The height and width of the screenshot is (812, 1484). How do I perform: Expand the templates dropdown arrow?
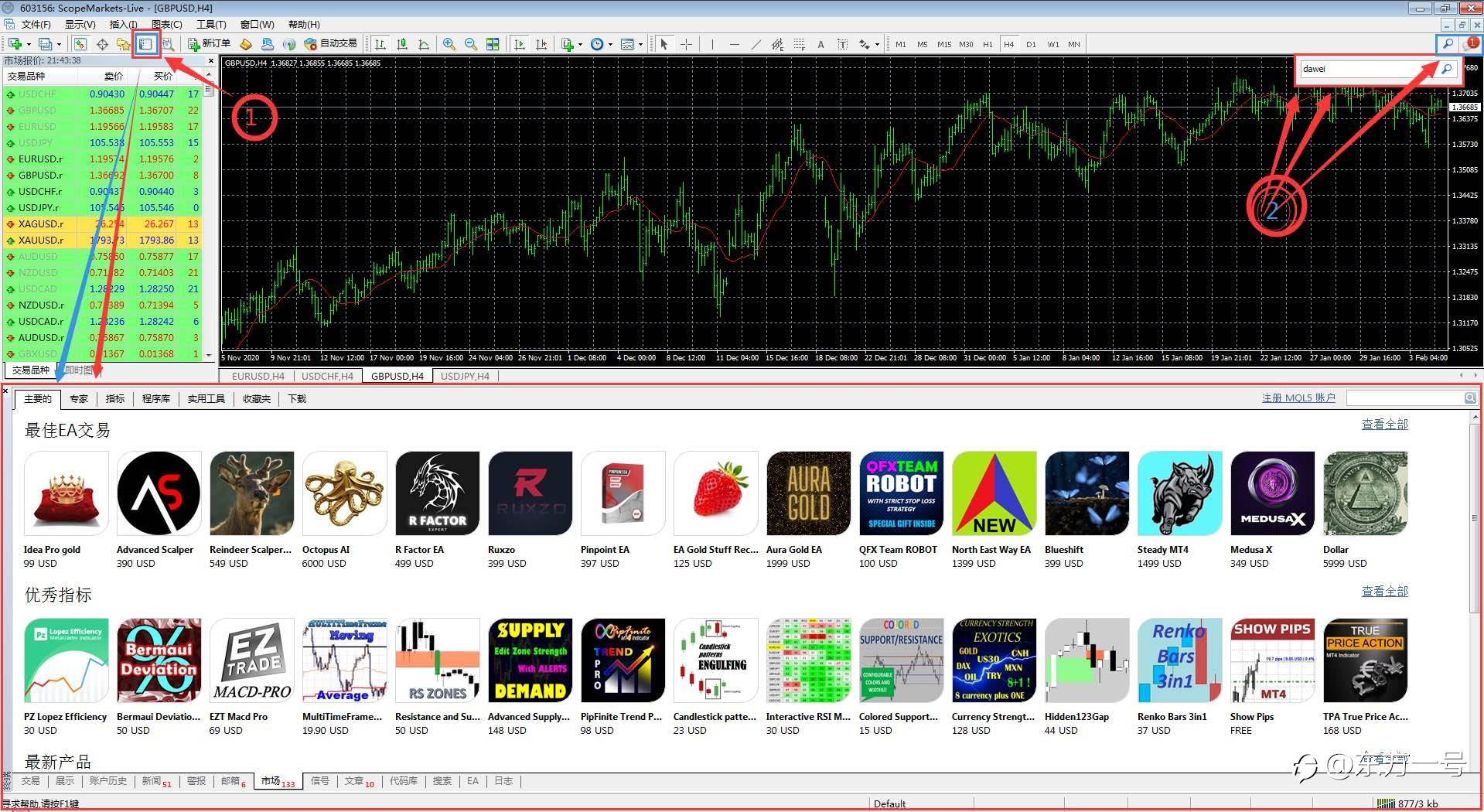coord(640,44)
